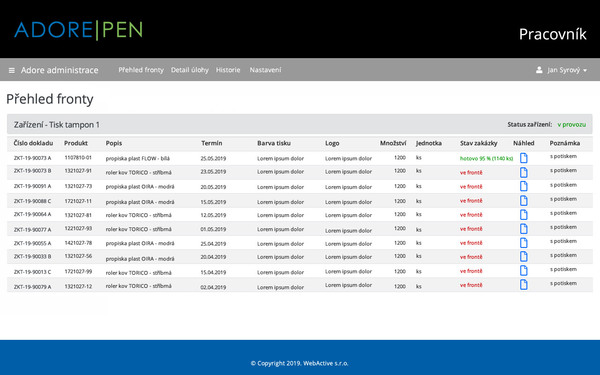Click the Zařízení - Tisk tampon 1 panel title
Image resolution: width=600 pixels, height=375 pixels.
tap(57, 125)
